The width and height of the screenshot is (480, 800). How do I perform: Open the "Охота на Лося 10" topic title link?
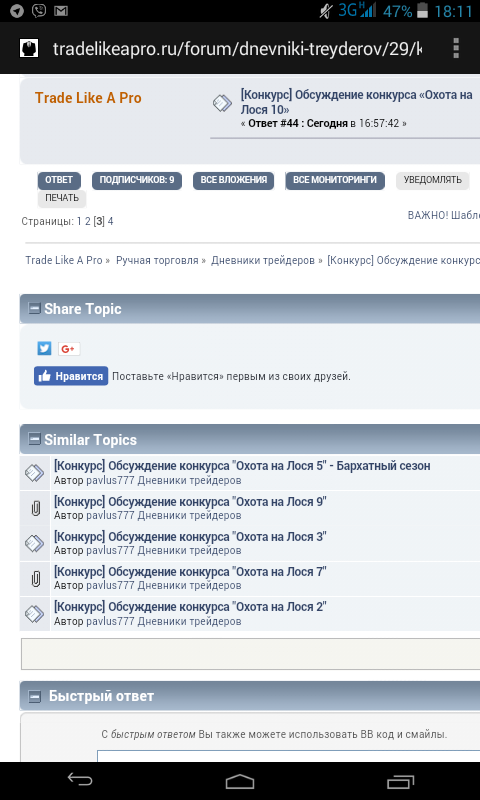coord(357,102)
